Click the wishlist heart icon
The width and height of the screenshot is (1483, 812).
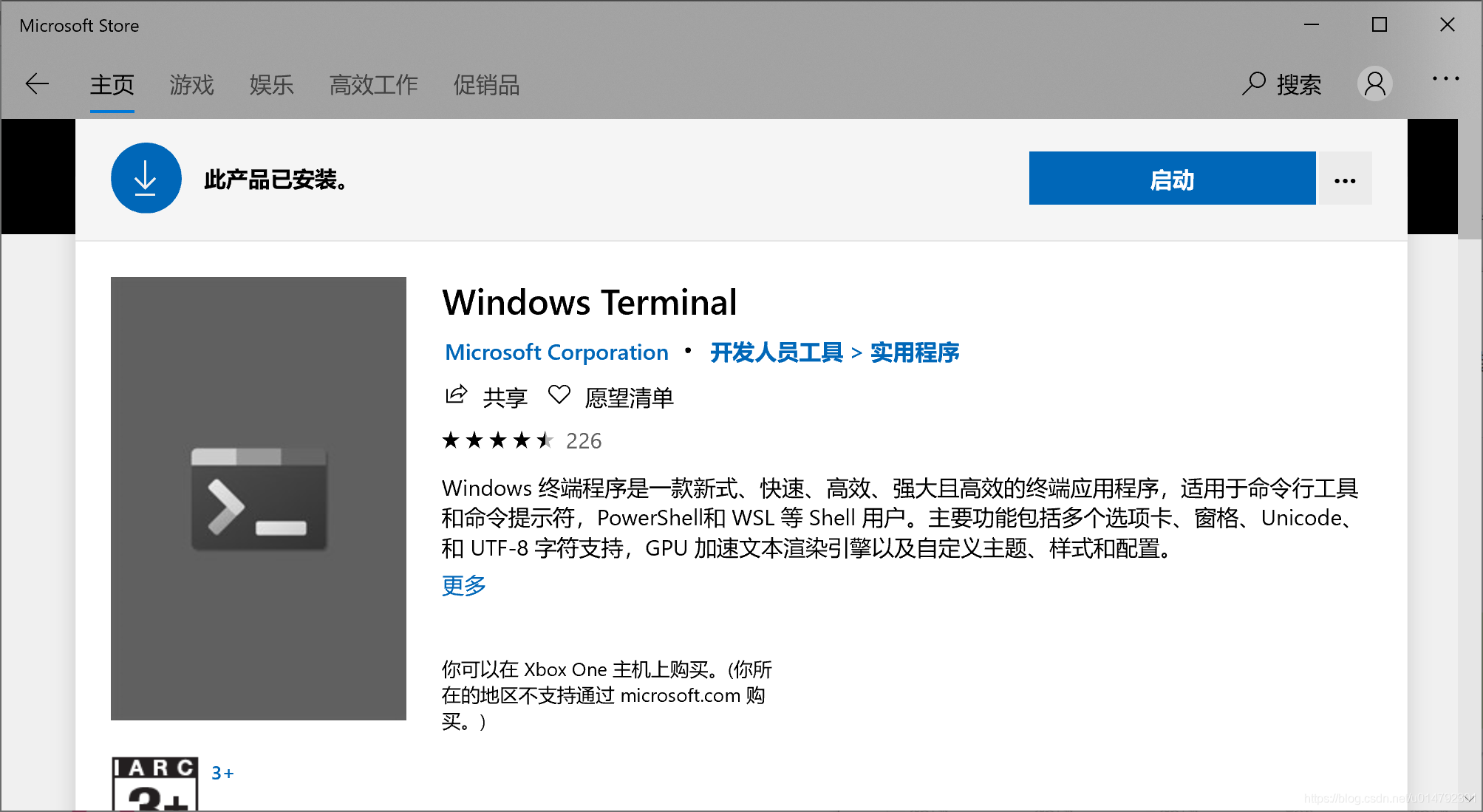(x=559, y=395)
